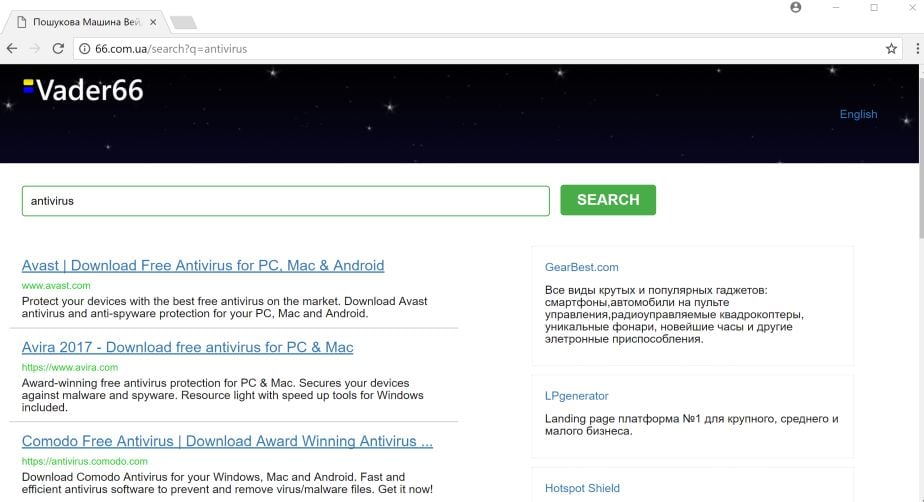Viewport: 924px width, 502px height.
Task: Go back with the browser back arrow
Action: [x=12, y=49]
